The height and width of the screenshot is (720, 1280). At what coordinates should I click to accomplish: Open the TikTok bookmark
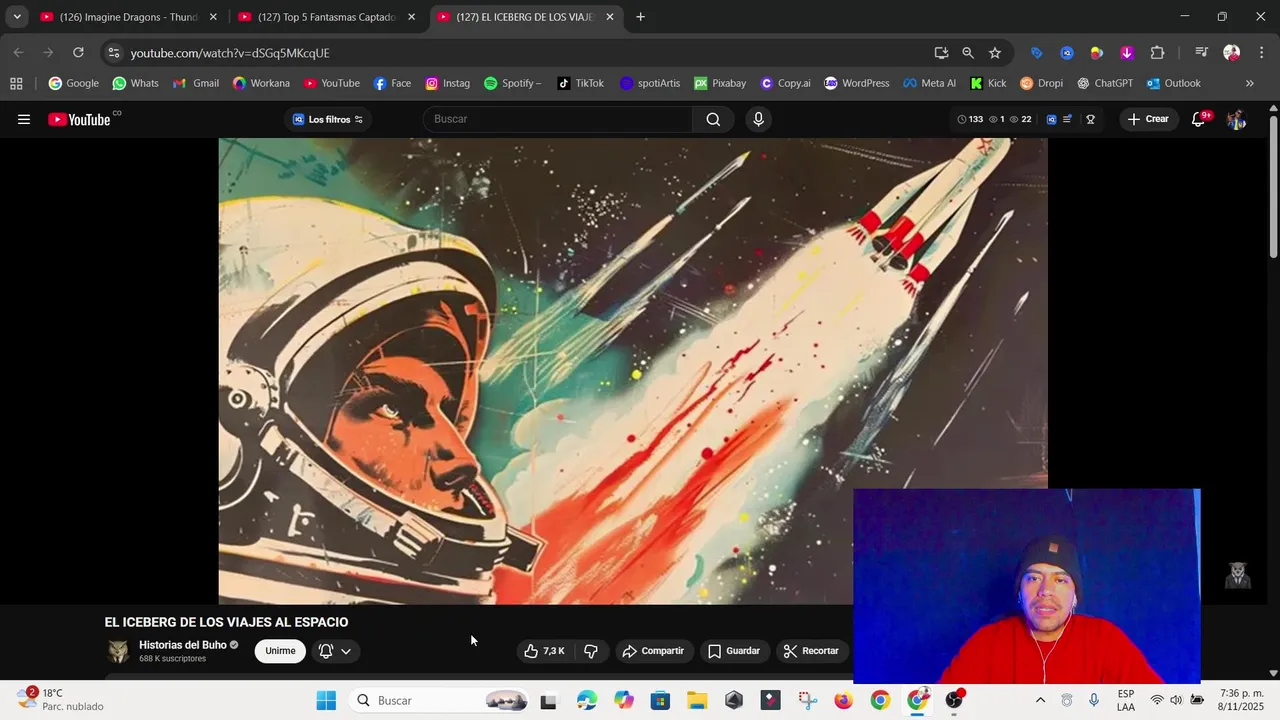coord(580,83)
